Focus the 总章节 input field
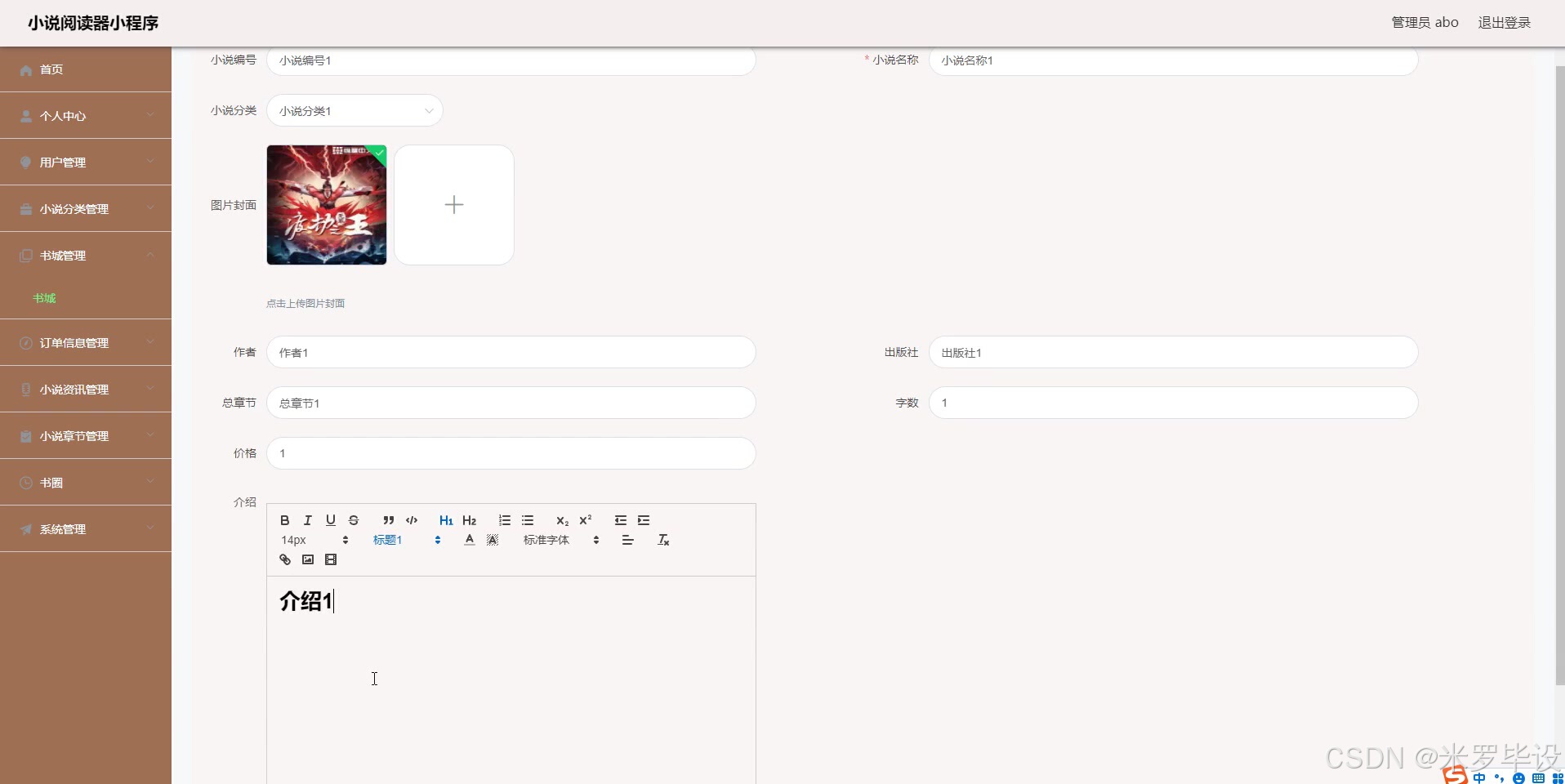 coord(511,403)
